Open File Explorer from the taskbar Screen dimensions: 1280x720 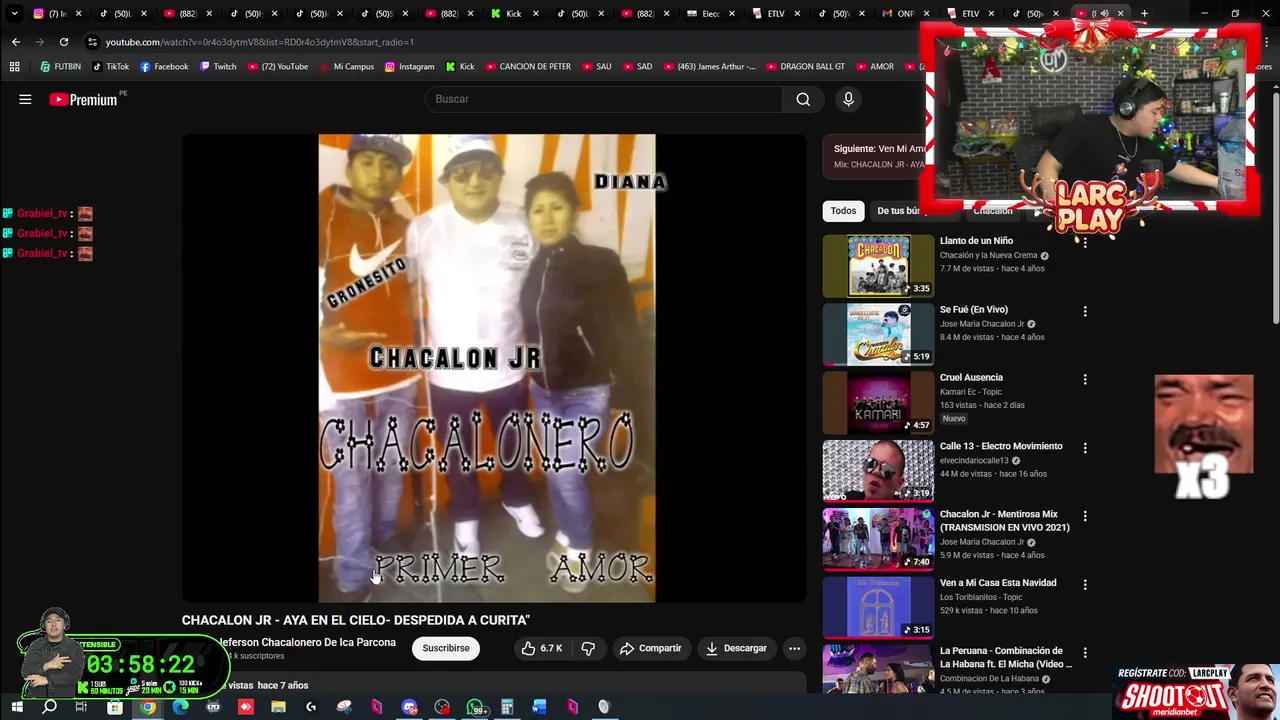(278, 707)
